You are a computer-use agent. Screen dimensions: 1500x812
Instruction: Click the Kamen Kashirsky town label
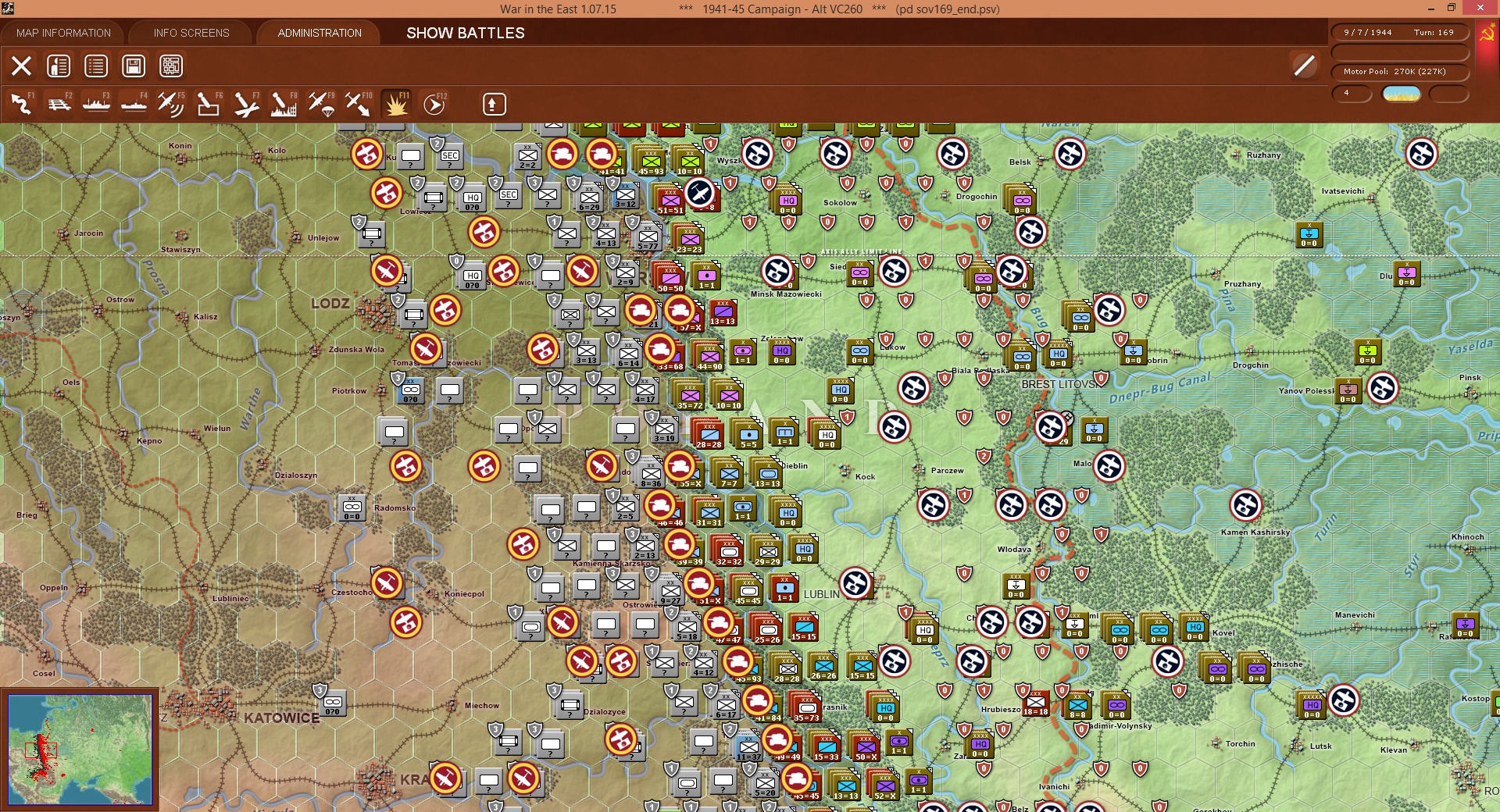tap(1255, 532)
